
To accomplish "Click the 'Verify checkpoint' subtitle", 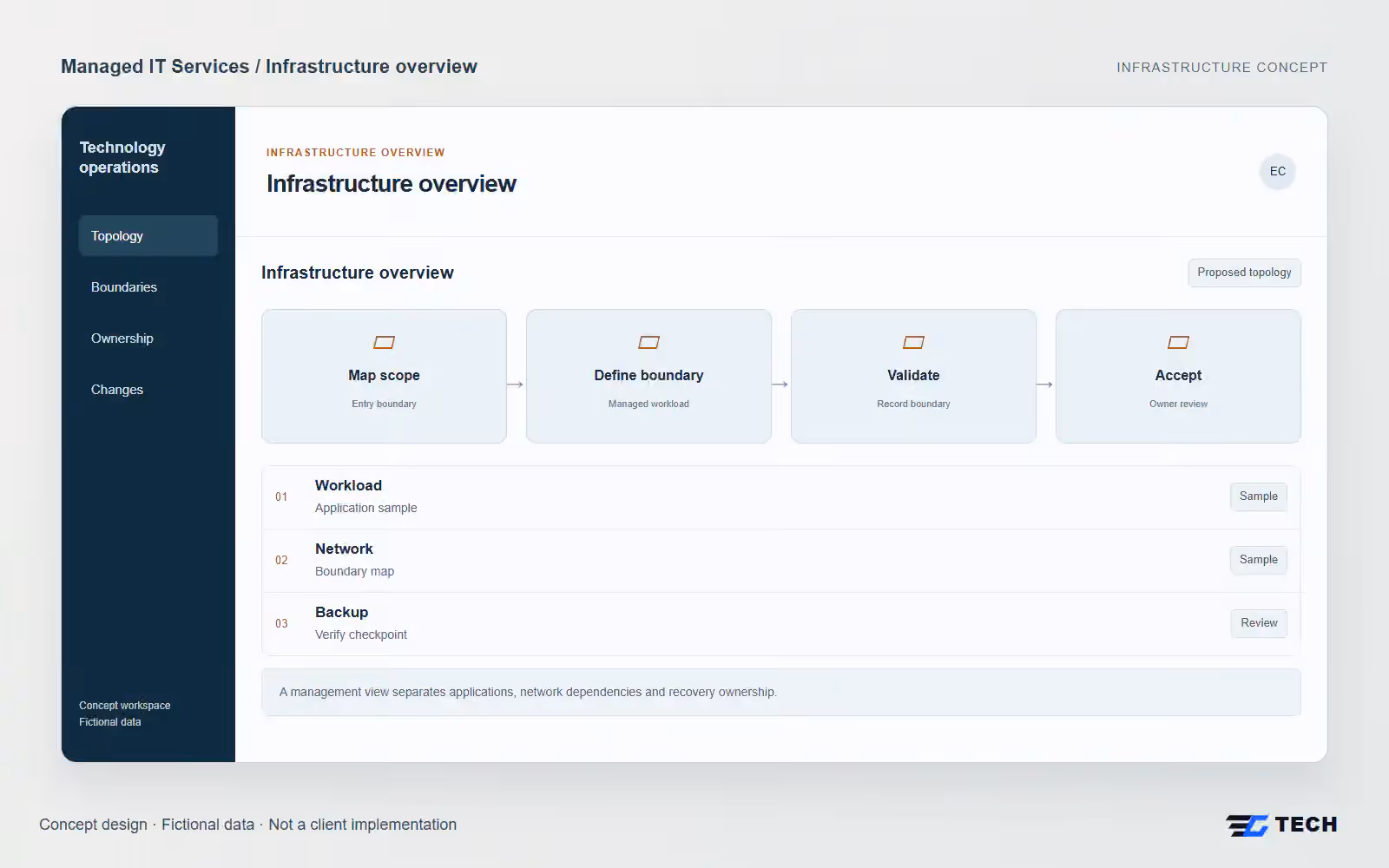I will [360, 635].
